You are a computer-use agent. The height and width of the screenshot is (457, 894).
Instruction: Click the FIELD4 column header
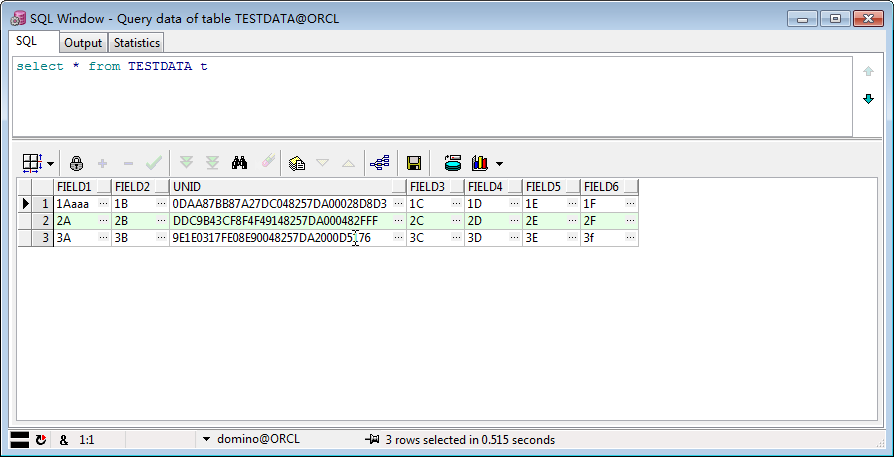[494, 187]
